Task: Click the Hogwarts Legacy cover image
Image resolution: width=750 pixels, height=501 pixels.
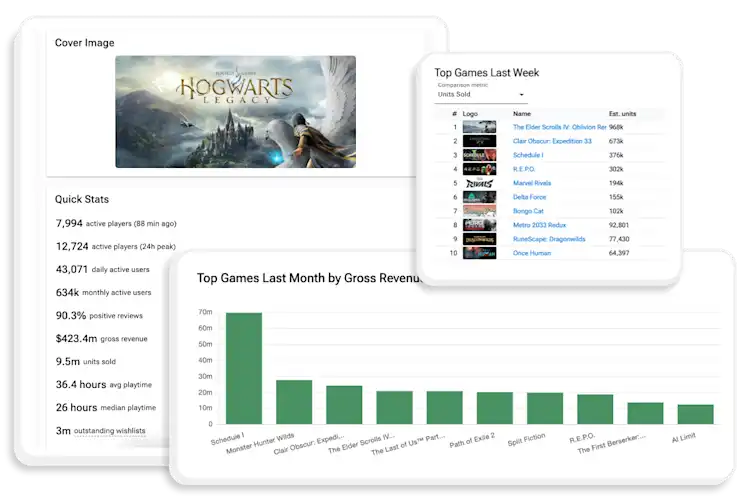Action: (235, 111)
